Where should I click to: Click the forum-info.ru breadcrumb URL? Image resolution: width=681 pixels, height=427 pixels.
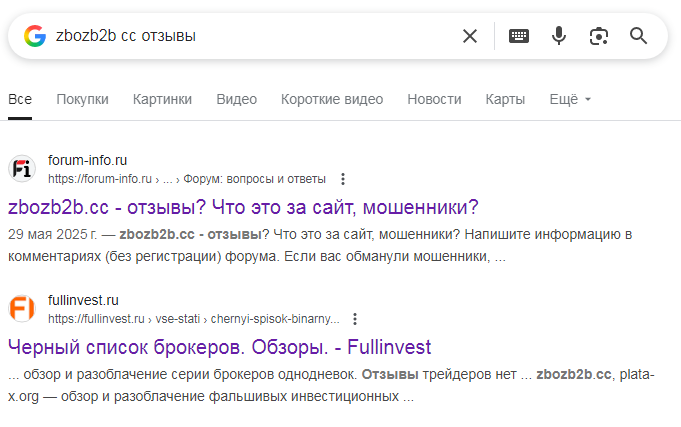click(x=187, y=179)
